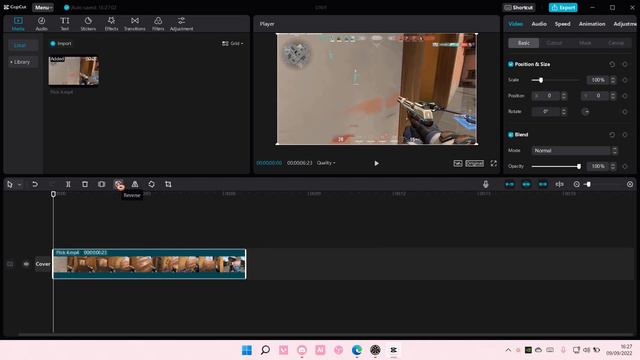This screenshot has height=360, width=640.
Task: Click the Rotate icon in timeline toolbar
Action: pos(151,184)
